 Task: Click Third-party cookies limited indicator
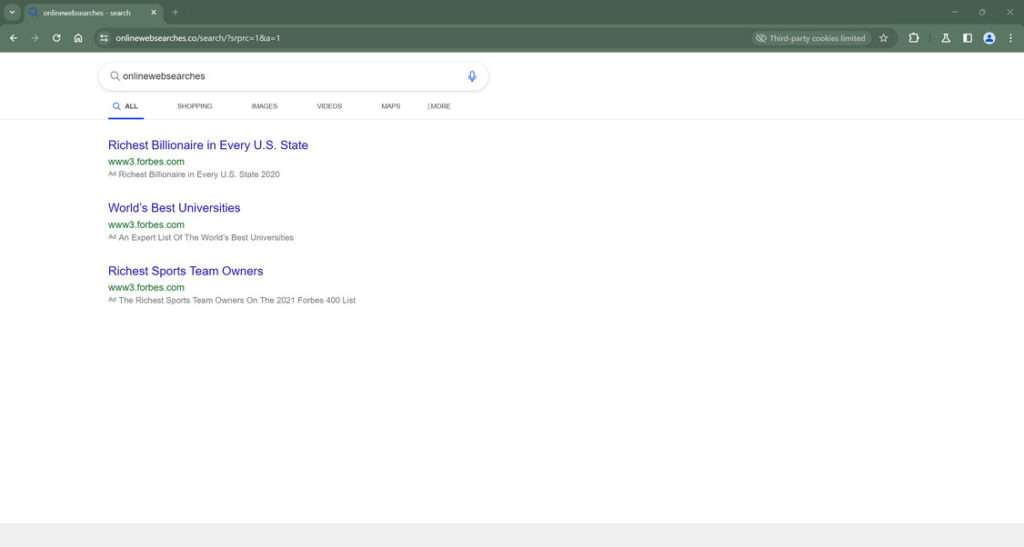[811, 39]
